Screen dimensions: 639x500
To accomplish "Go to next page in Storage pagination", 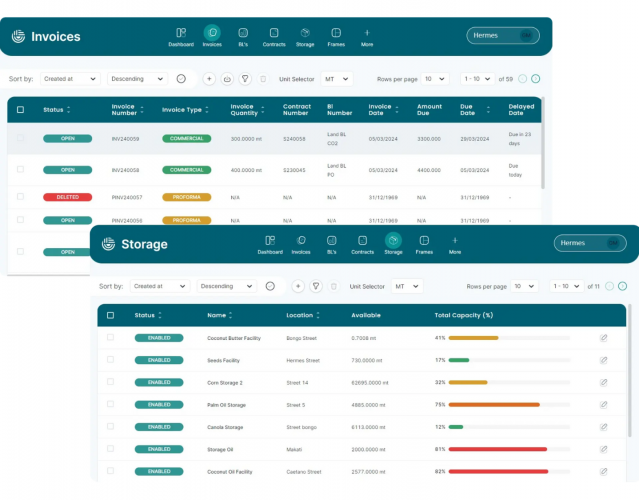I will coord(622,286).
